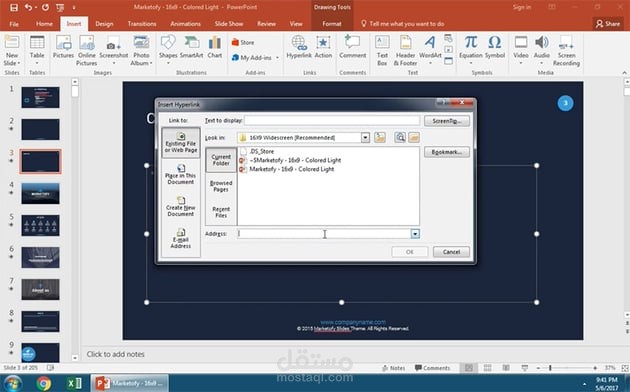Click the New Slide icon
Image resolution: width=630 pixels, height=392 pixels.
(12, 43)
